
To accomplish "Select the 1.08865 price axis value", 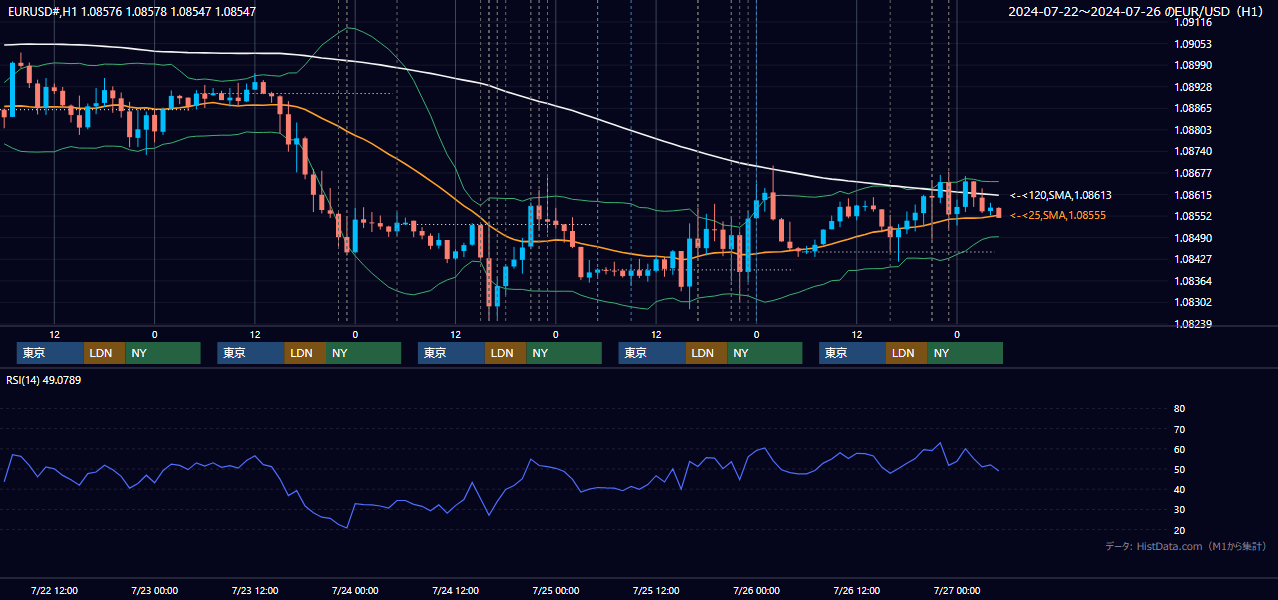I will click(x=1193, y=108).
